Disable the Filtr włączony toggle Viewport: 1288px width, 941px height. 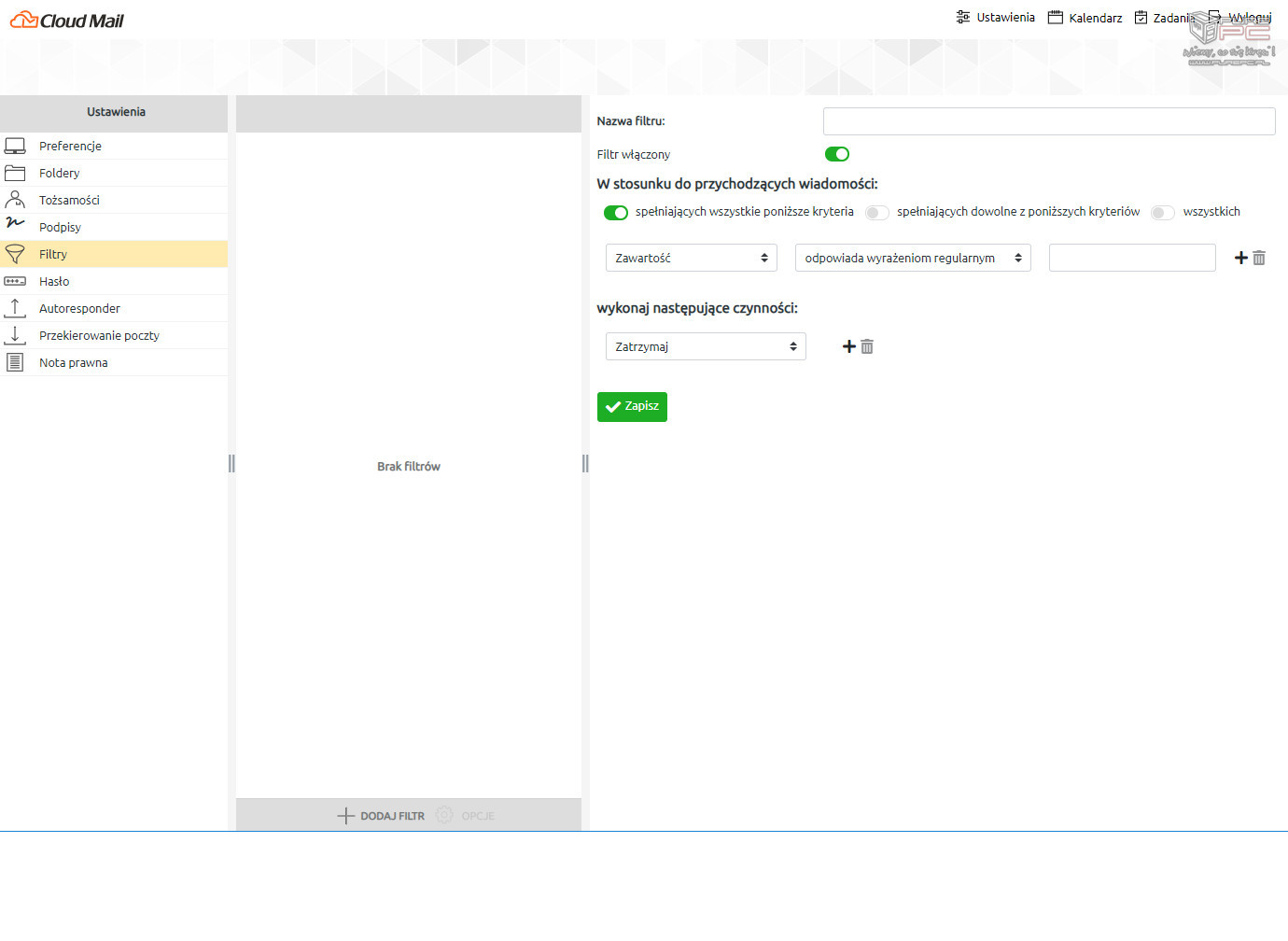point(836,154)
